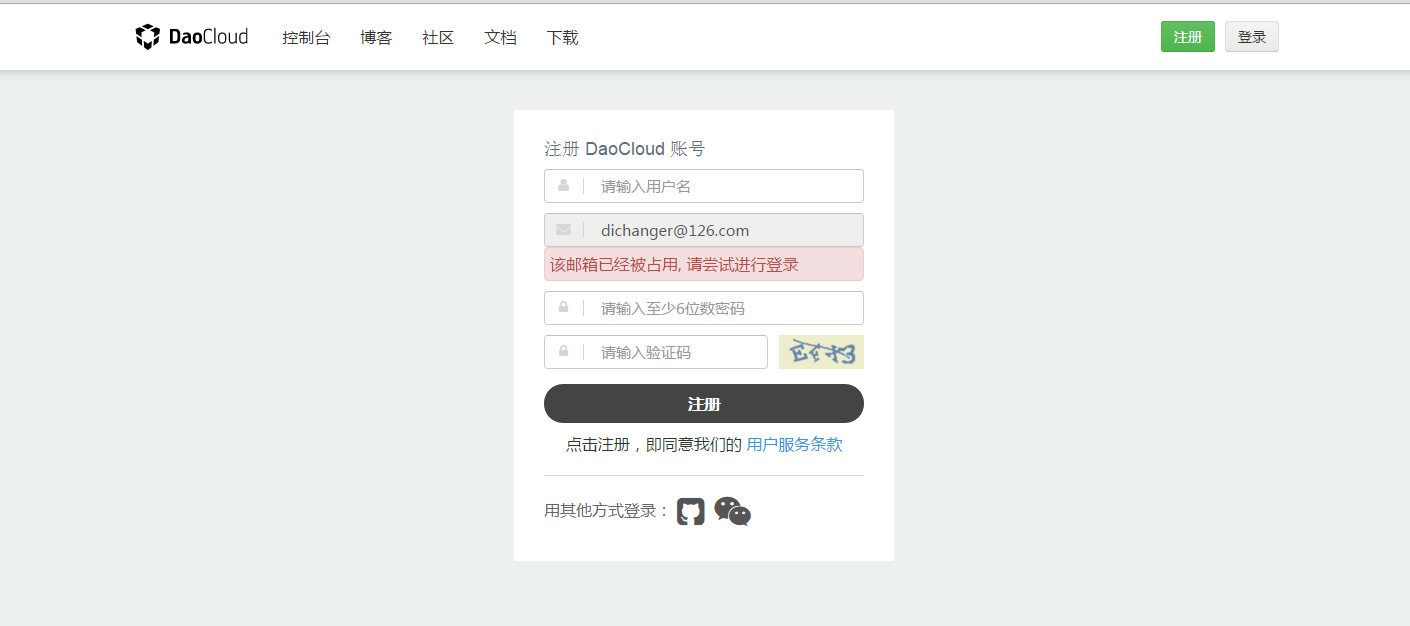This screenshot has width=1410, height=626.
Task: Click the 该邮箱已经被占用 error message
Action: [x=704, y=264]
